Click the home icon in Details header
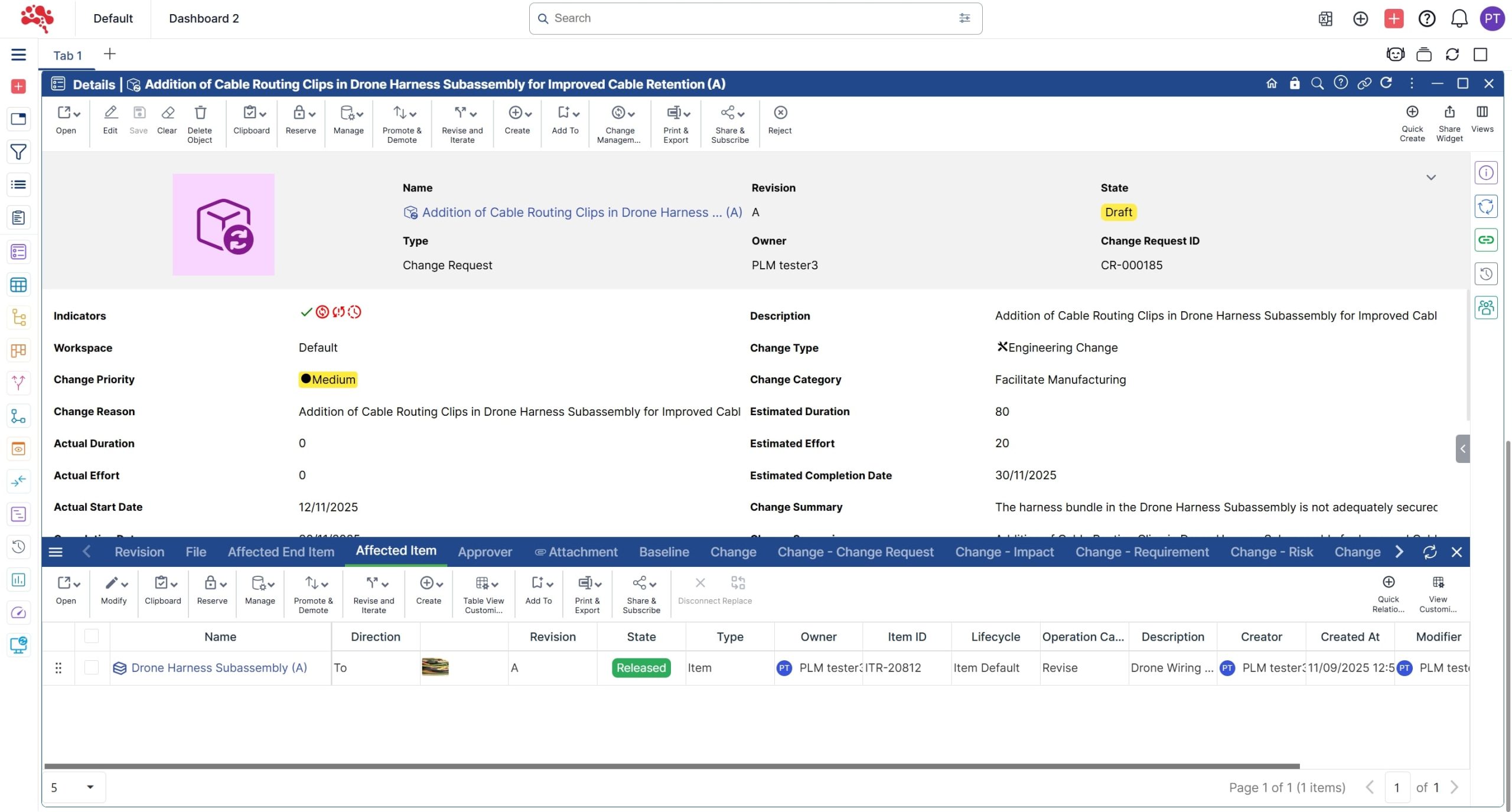This screenshot has height=812, width=1512. point(1271,84)
